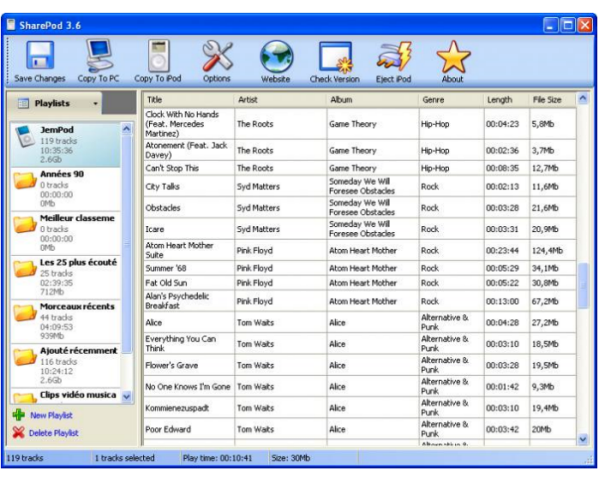Click Size: 30Mb in status bar
Image resolution: width=600 pixels, height=486 pixels.
point(291,458)
